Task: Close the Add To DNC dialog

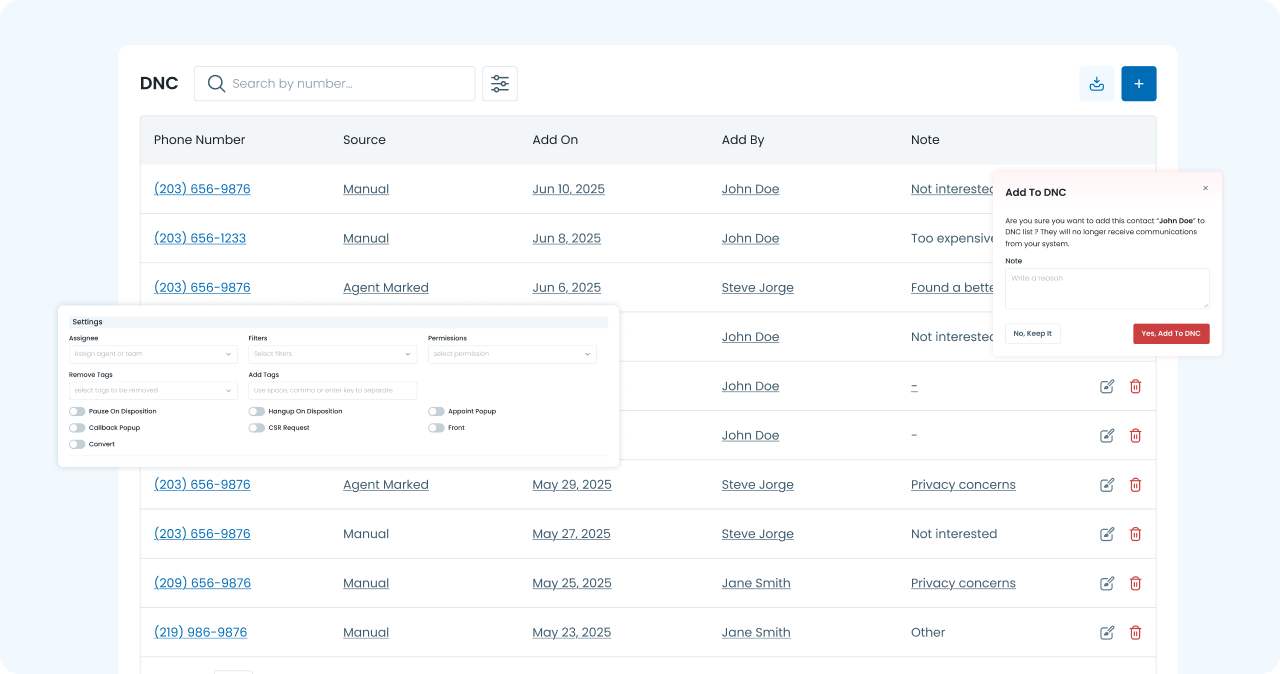Action: pos(1205,188)
